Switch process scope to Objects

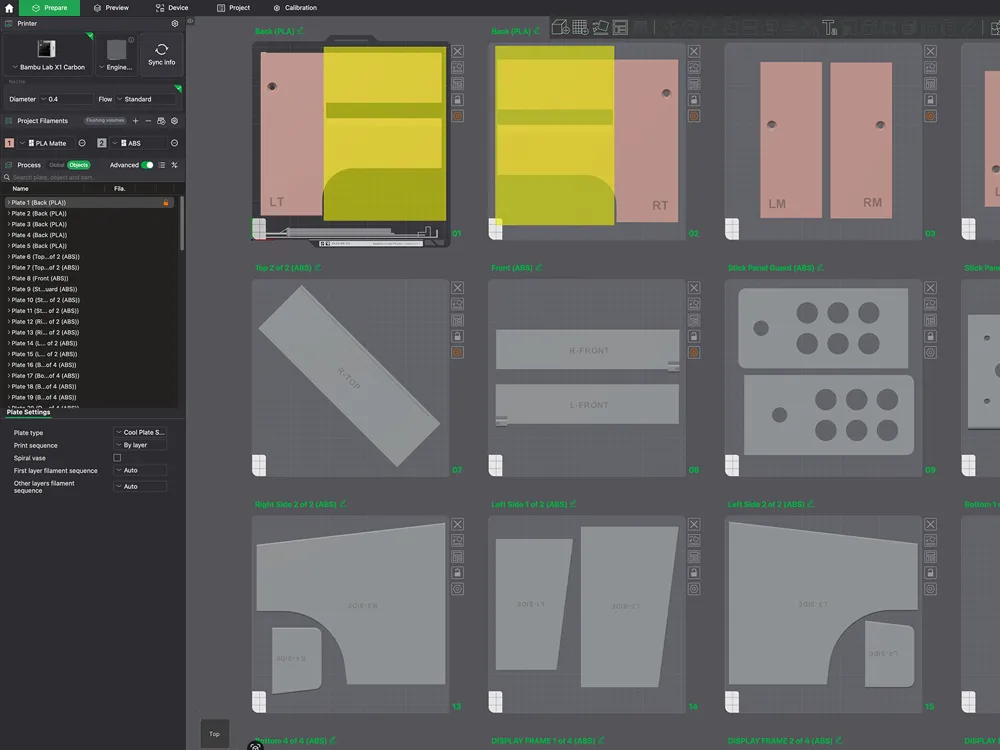(x=78, y=165)
